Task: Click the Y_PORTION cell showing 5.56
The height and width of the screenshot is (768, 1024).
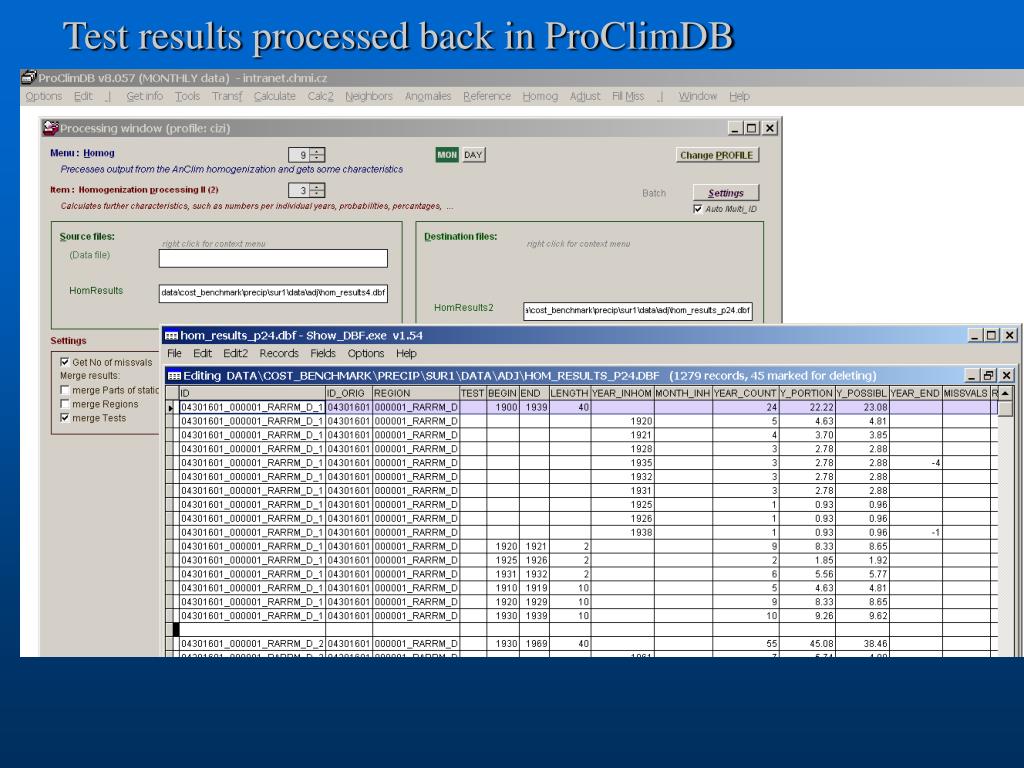Action: pyautogui.click(x=807, y=574)
